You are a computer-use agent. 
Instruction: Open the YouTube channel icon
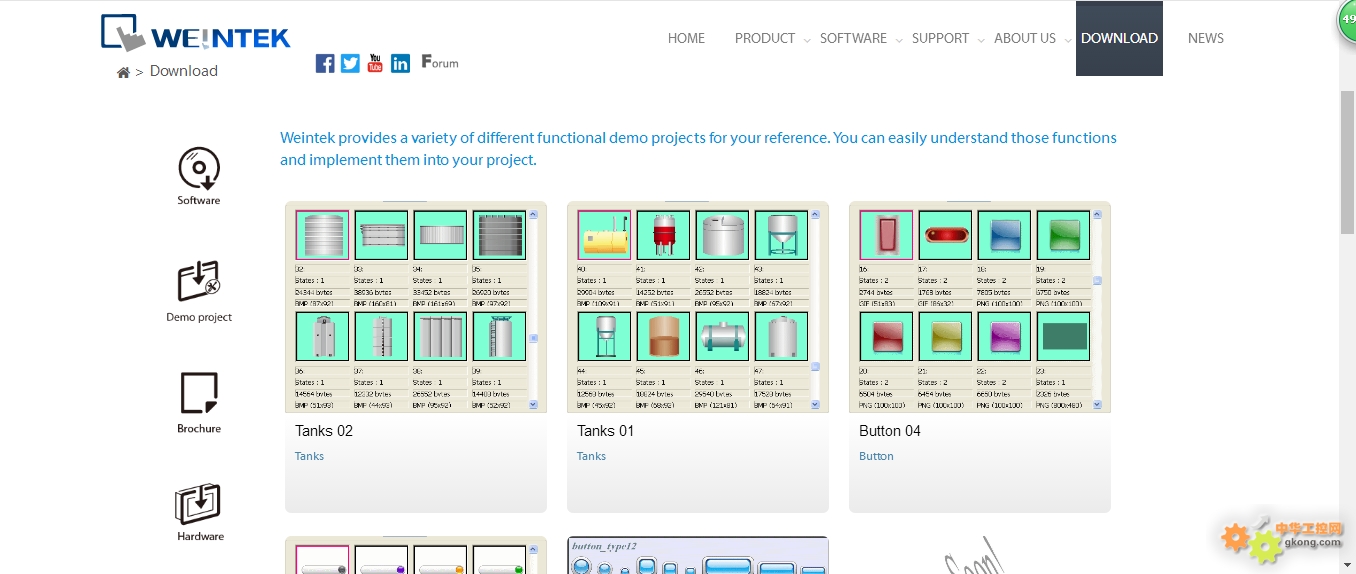375,63
